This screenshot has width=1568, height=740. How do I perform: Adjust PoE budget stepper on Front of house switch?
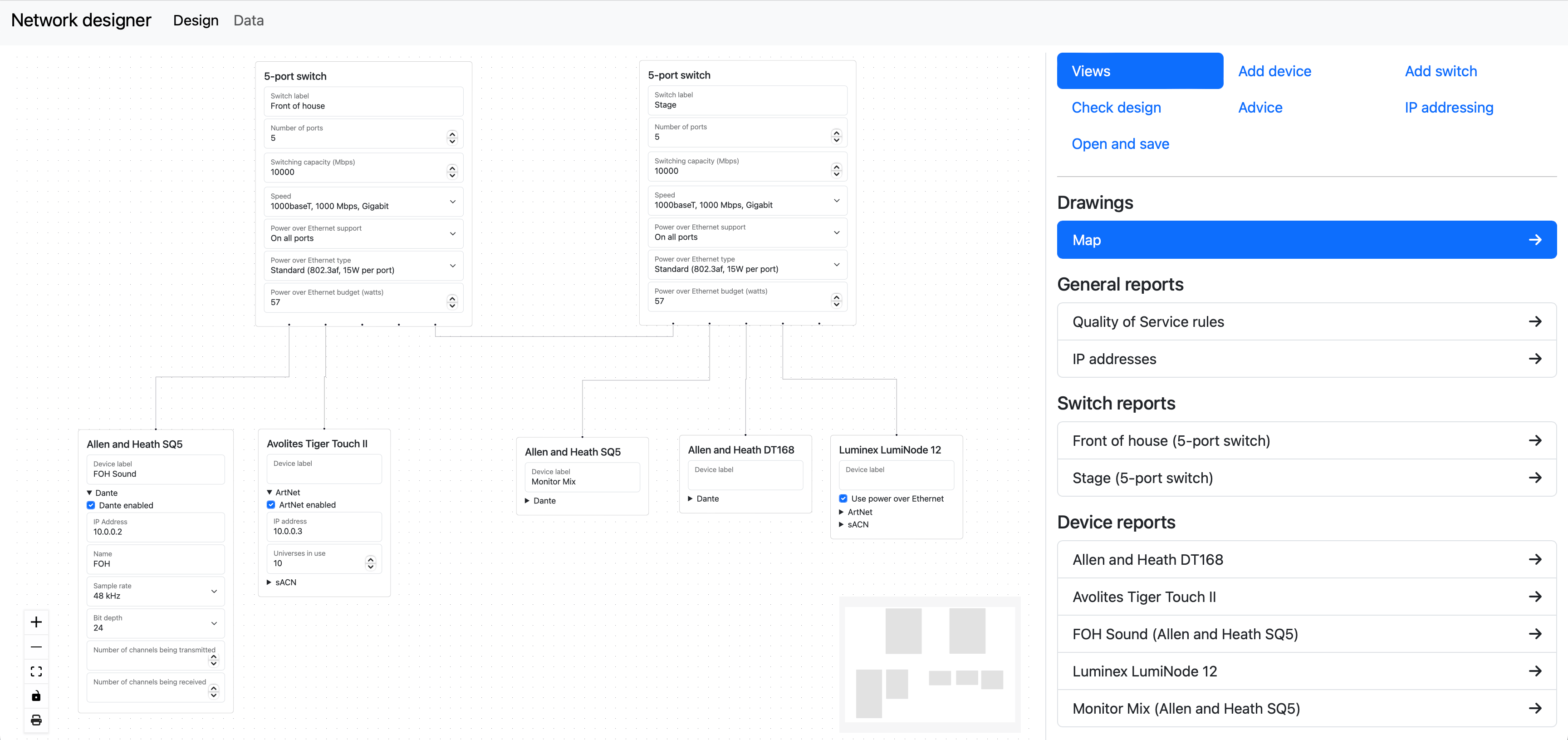[451, 301]
